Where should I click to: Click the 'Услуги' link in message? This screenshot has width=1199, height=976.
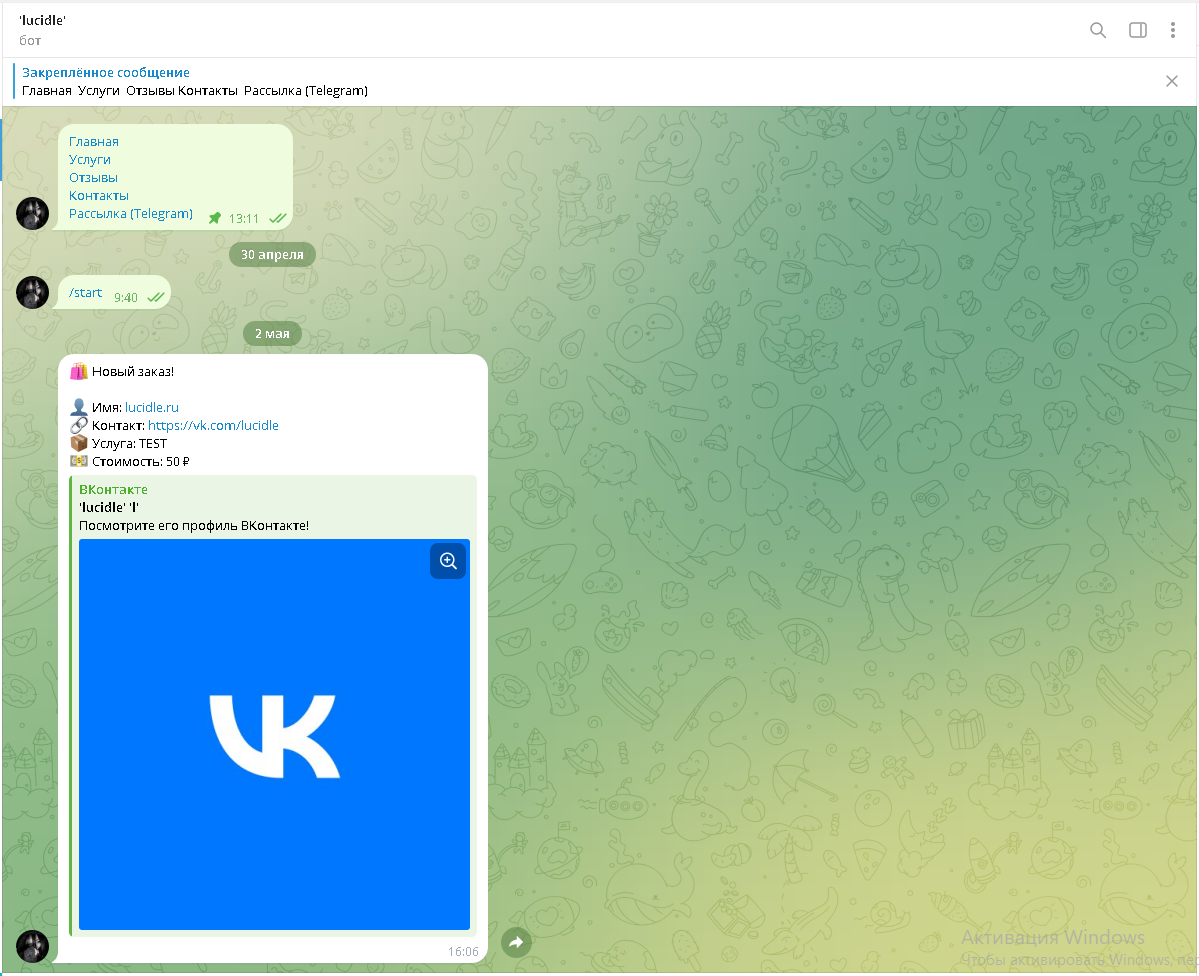pyautogui.click(x=89, y=159)
